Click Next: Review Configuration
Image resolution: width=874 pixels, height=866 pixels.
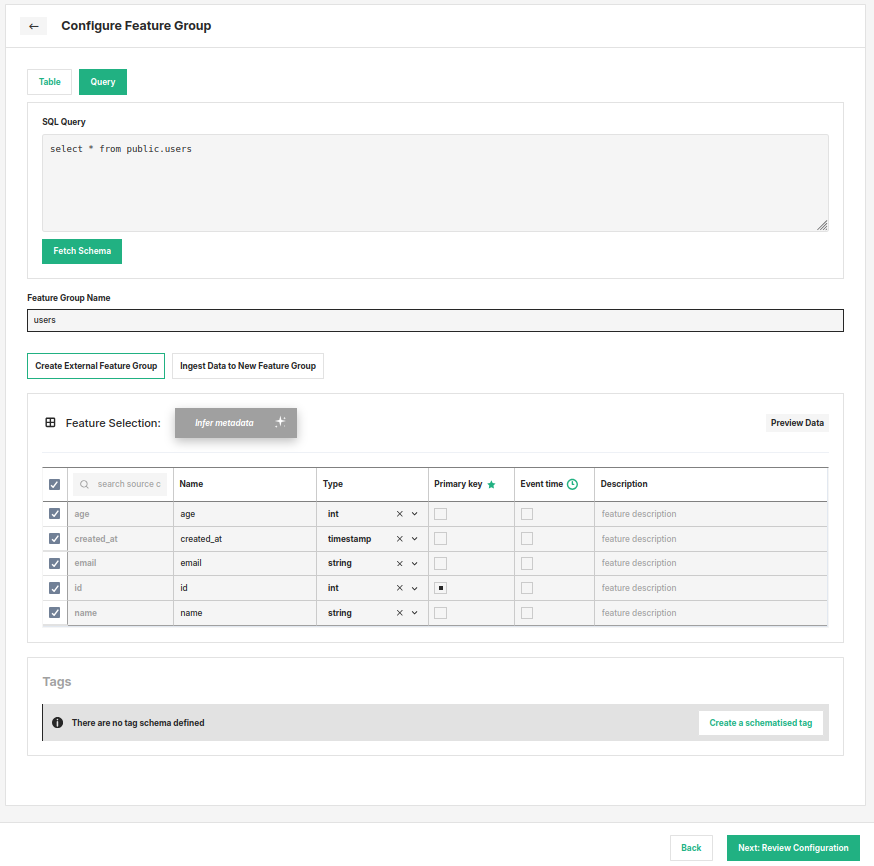coord(793,847)
